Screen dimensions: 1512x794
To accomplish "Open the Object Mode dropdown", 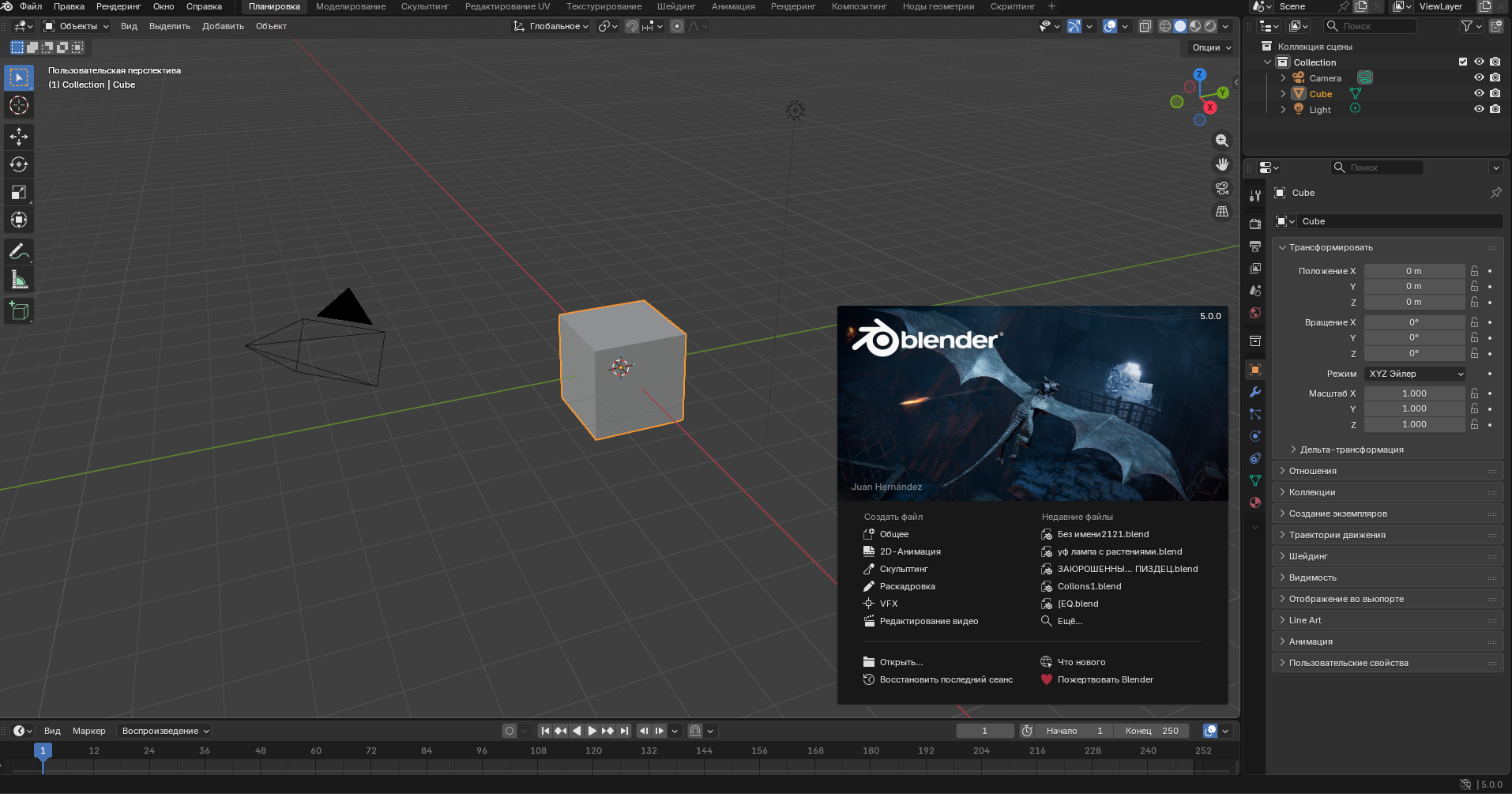I will [76, 26].
